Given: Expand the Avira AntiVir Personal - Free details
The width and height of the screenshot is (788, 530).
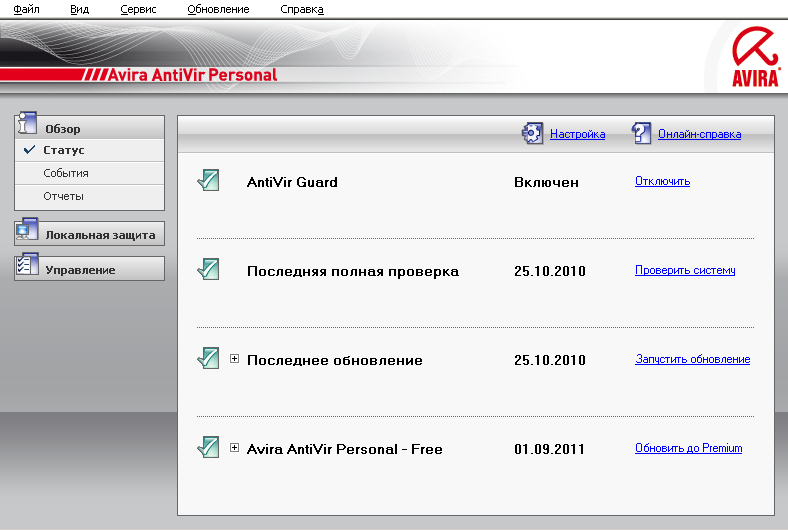Looking at the screenshot, I should tap(234, 448).
